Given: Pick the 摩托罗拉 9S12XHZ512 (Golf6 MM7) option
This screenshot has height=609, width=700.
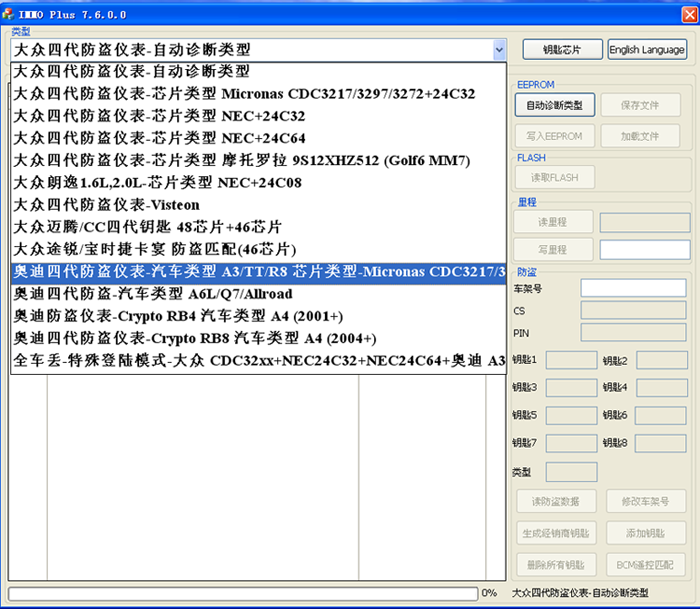Looking at the screenshot, I should tap(258, 160).
